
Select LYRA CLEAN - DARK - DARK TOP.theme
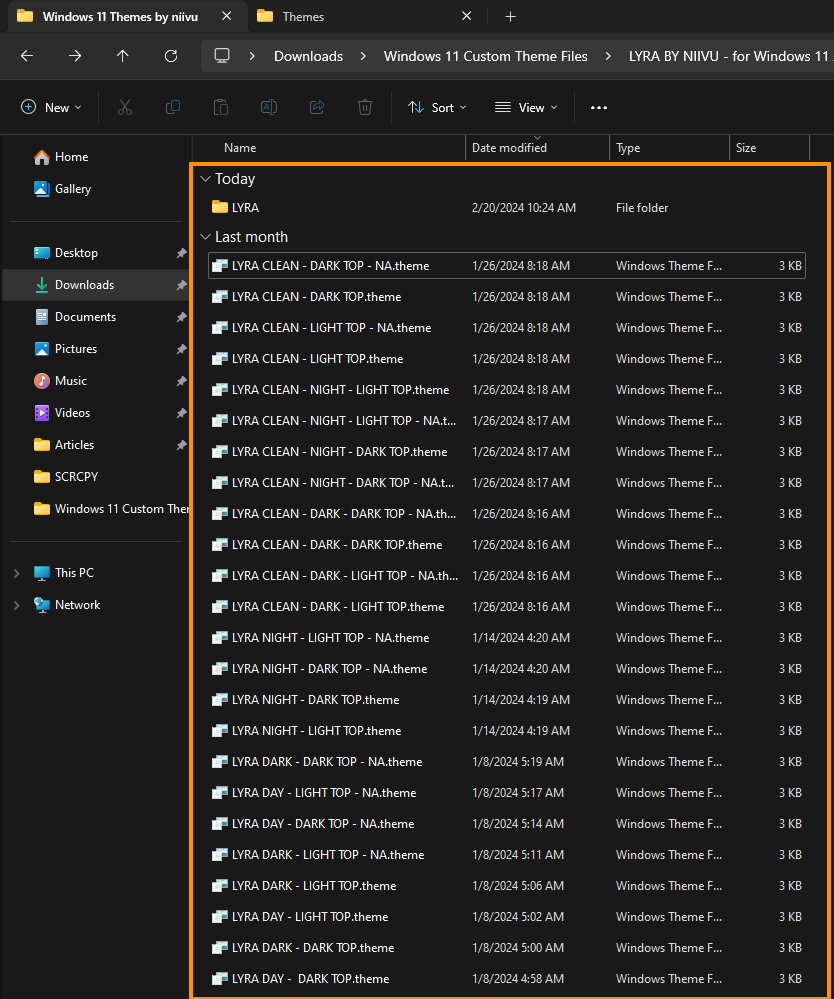507,545
